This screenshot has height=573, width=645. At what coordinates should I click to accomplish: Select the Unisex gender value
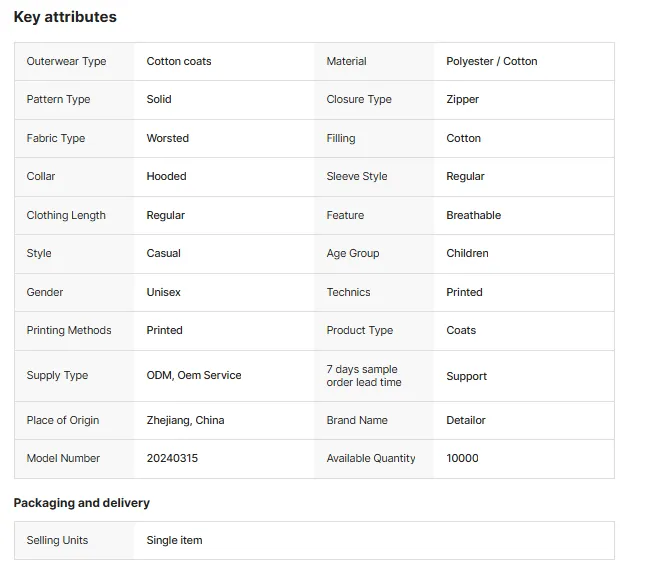point(163,292)
